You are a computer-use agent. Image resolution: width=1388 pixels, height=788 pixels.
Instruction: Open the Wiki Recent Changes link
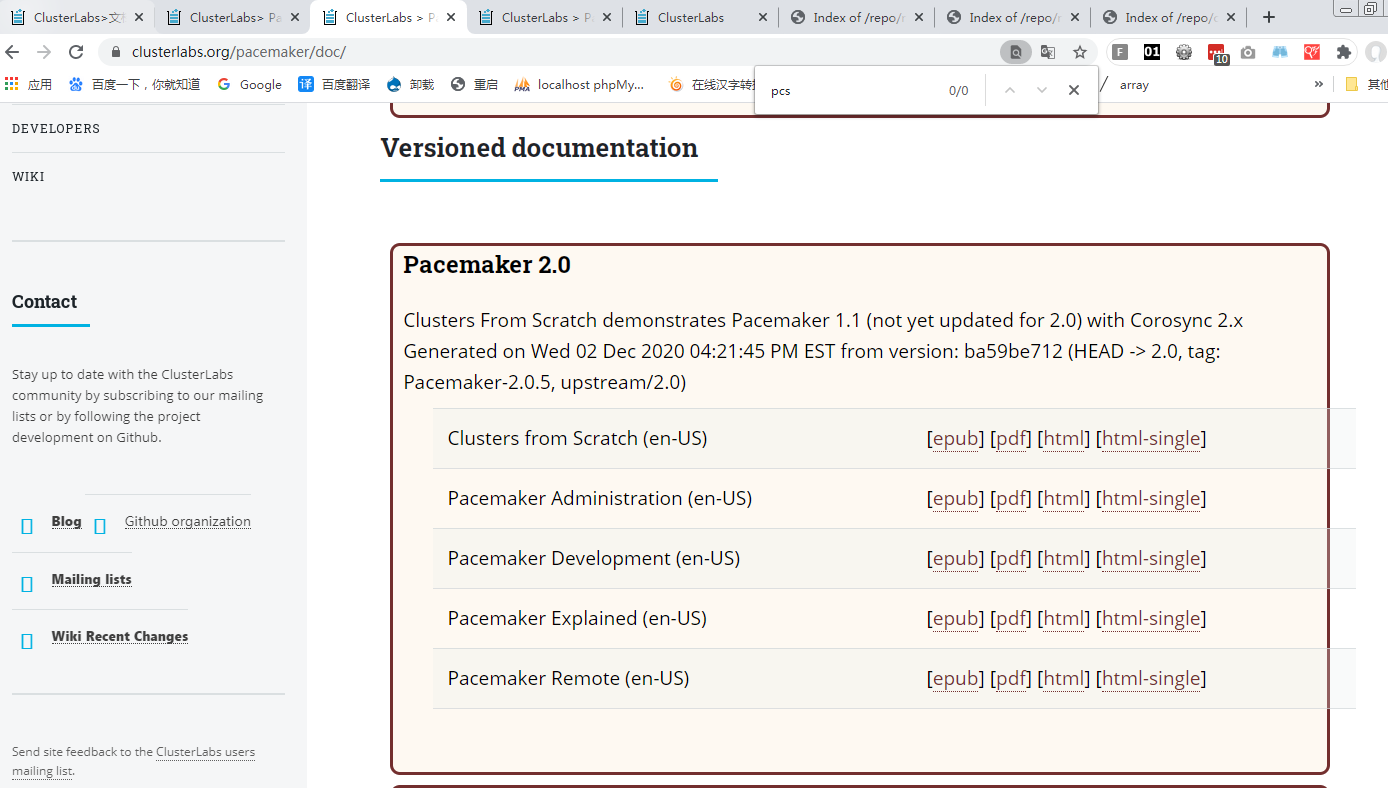(120, 636)
